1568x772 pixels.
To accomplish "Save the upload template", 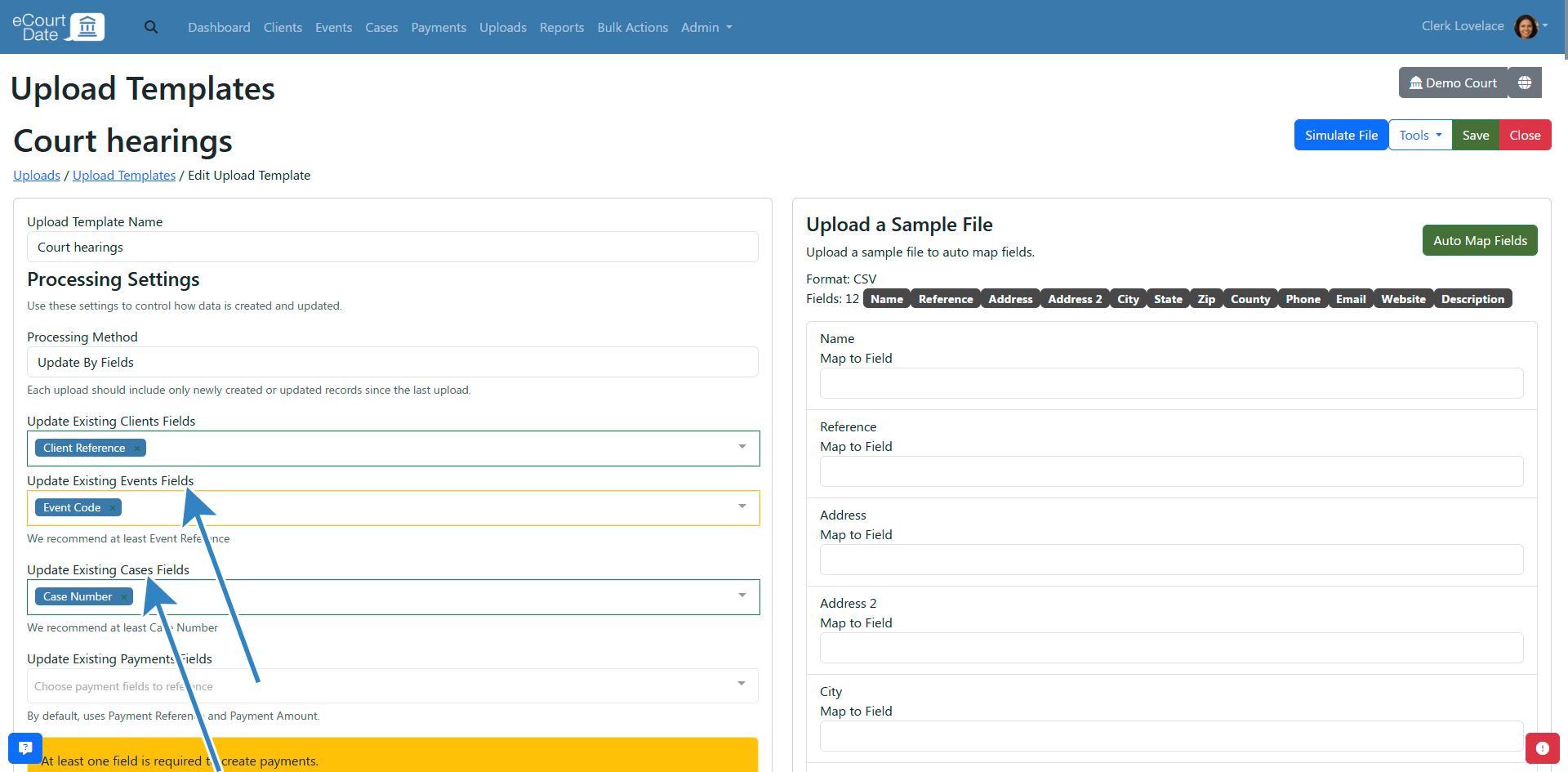I will pyautogui.click(x=1475, y=135).
